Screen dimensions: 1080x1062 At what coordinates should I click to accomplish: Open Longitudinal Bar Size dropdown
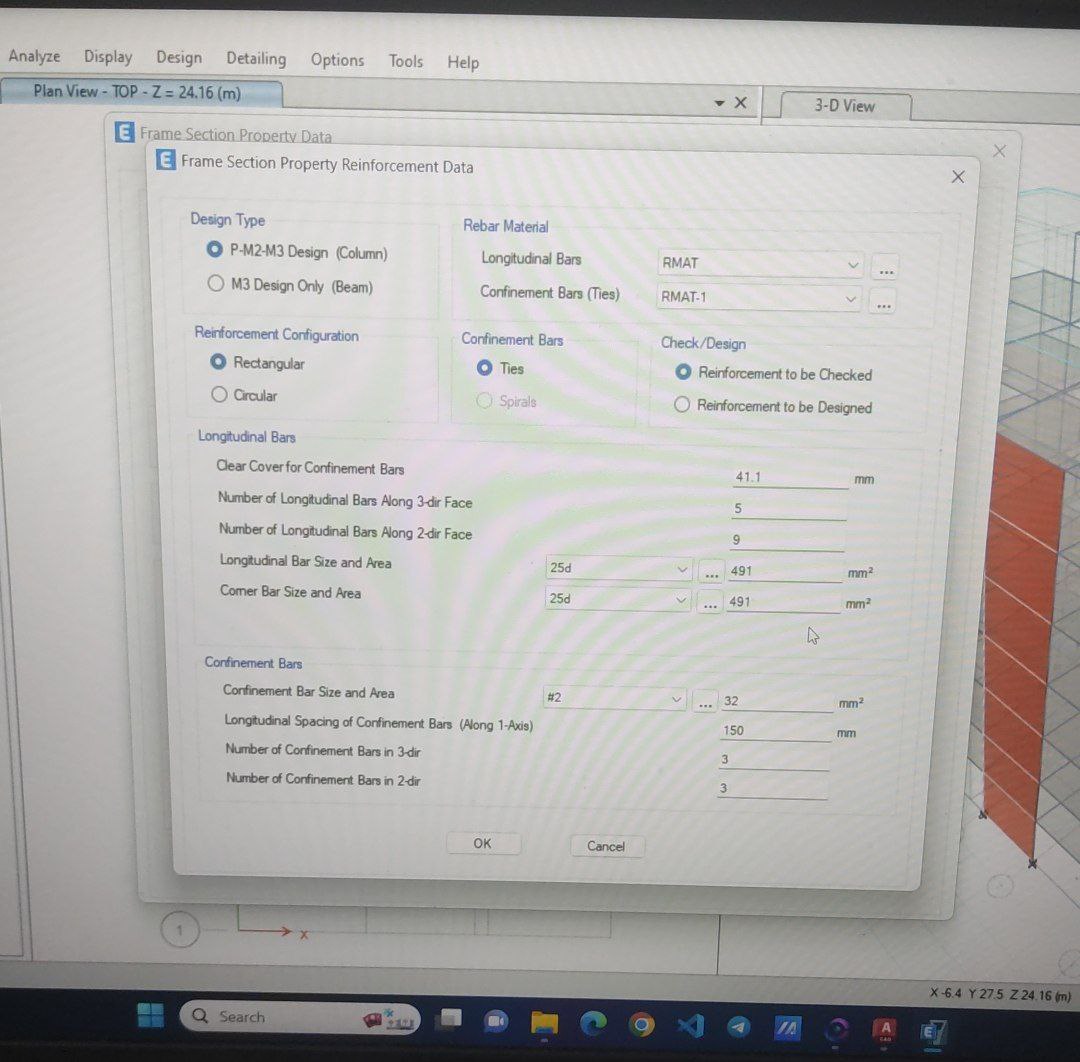tap(618, 569)
